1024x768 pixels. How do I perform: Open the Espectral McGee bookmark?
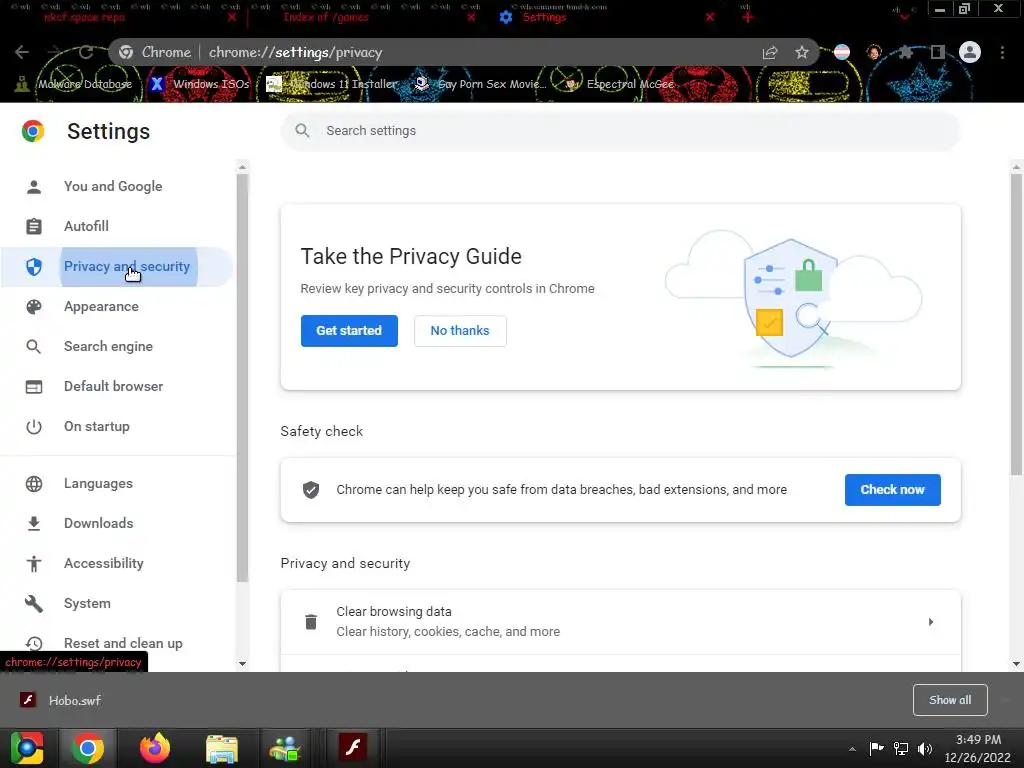pyautogui.click(x=620, y=84)
